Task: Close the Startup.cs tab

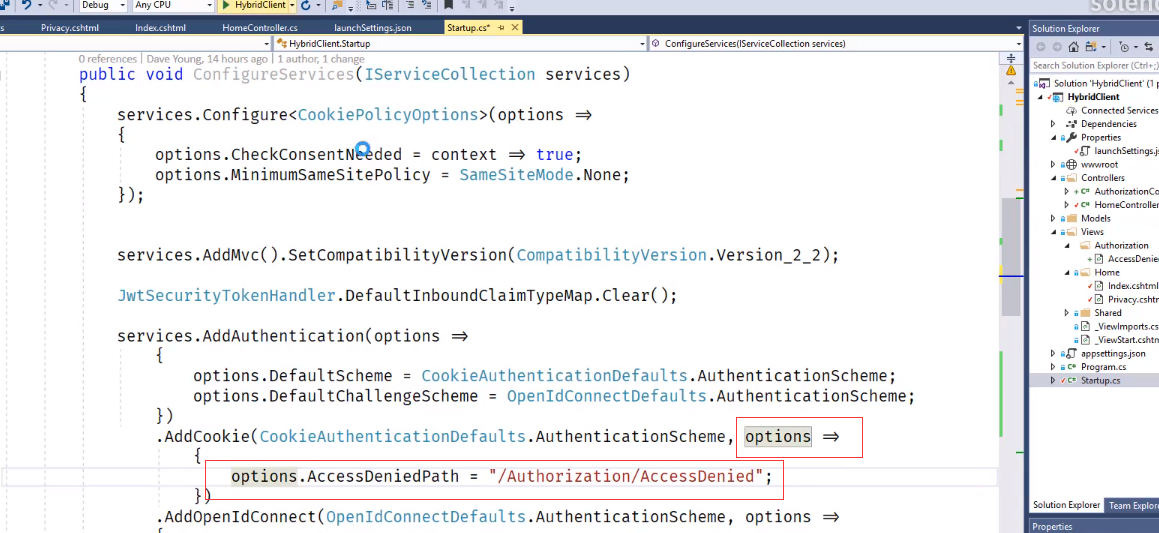Action: 514,27
